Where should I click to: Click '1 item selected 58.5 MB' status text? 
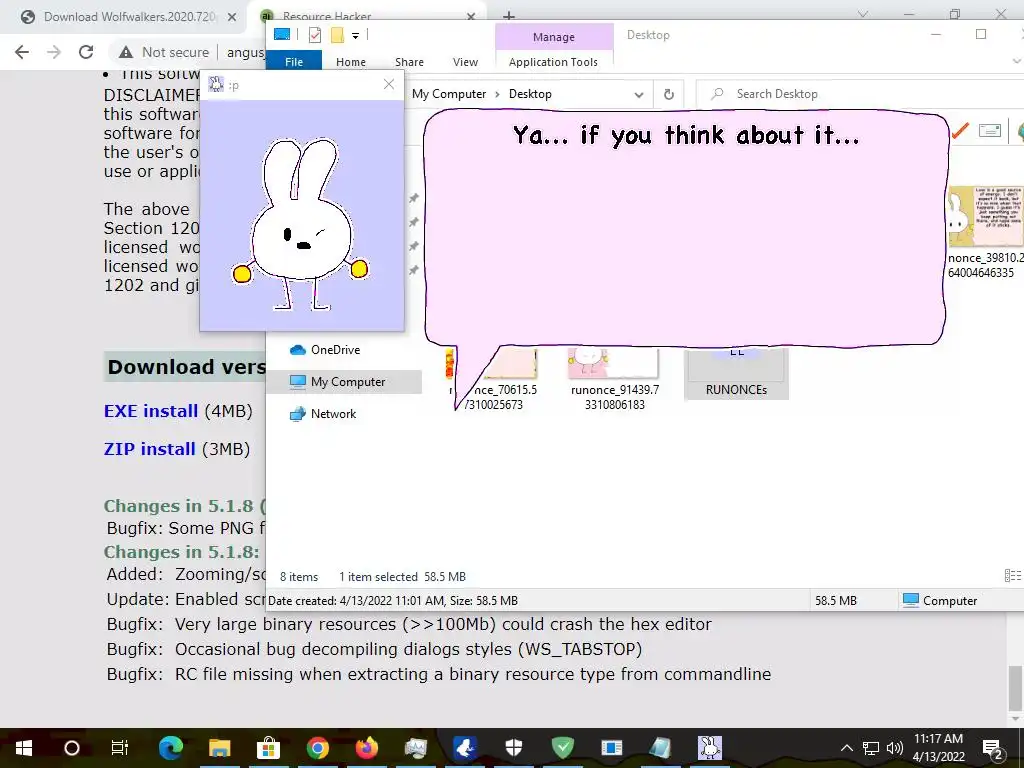(x=402, y=577)
